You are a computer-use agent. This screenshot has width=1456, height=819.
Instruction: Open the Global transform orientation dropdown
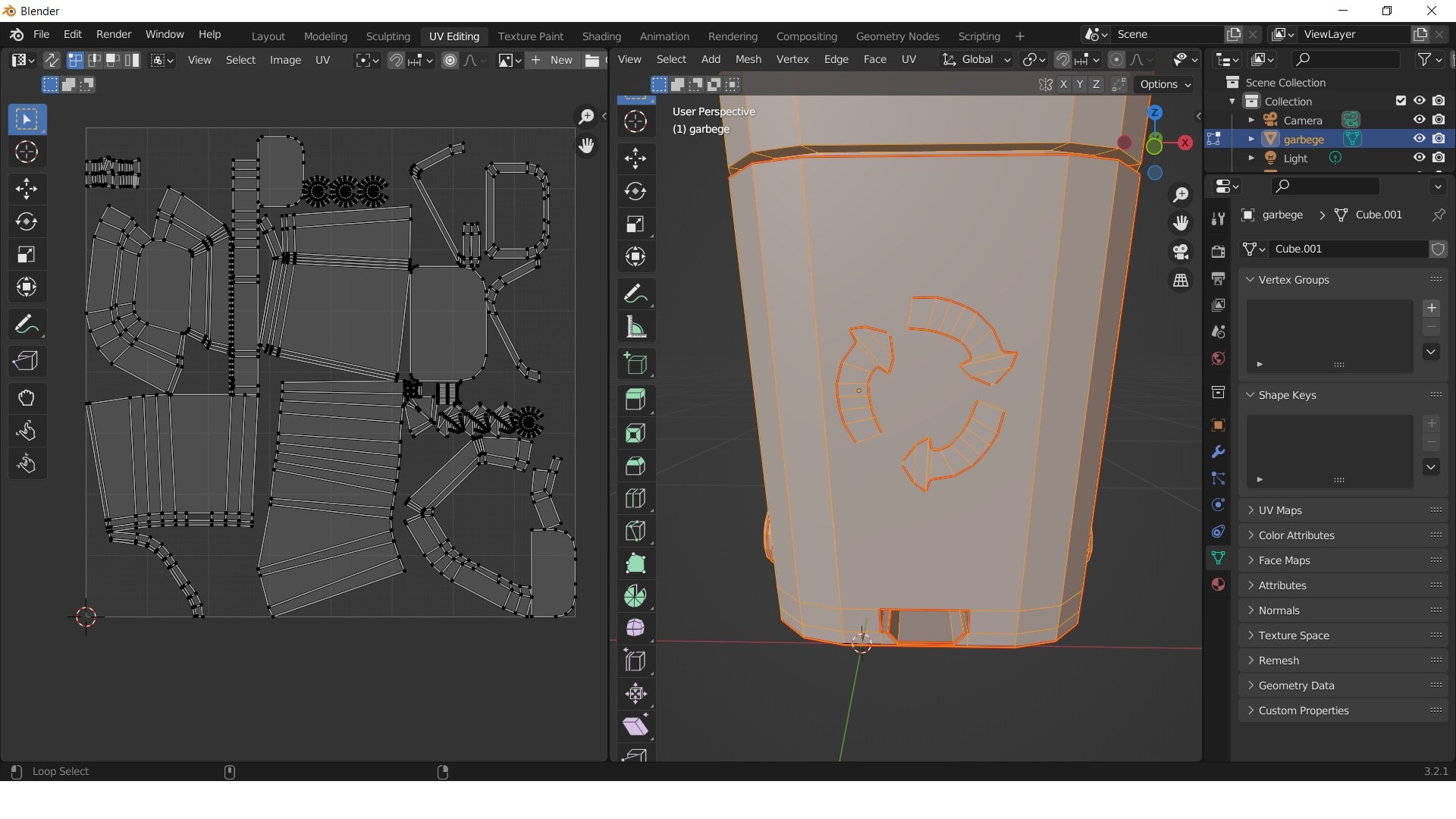pos(976,59)
